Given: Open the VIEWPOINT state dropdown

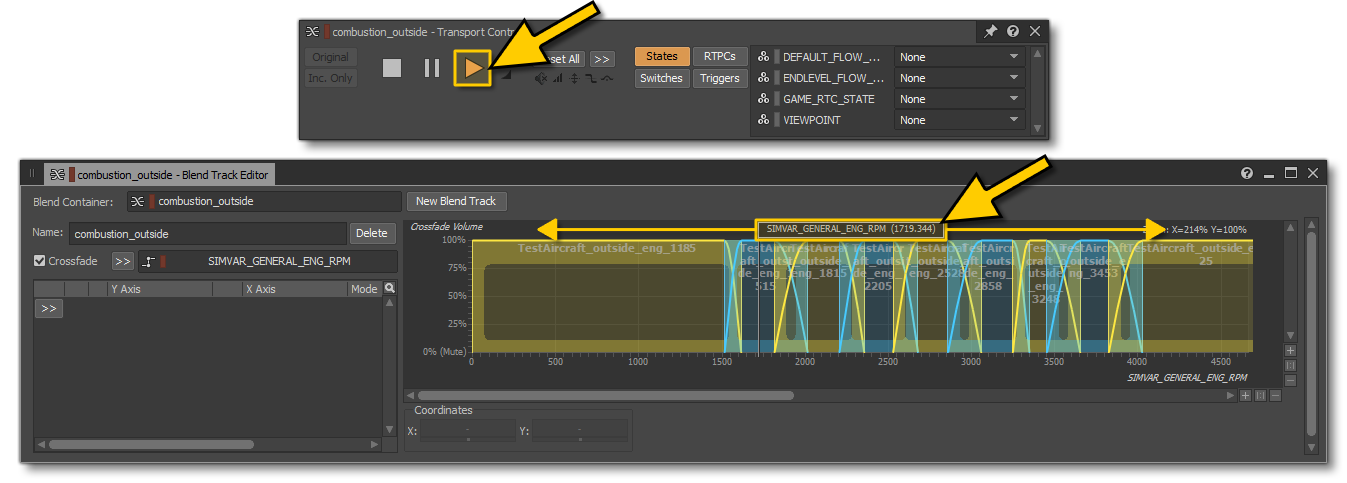Looking at the screenshot, I should [959, 120].
